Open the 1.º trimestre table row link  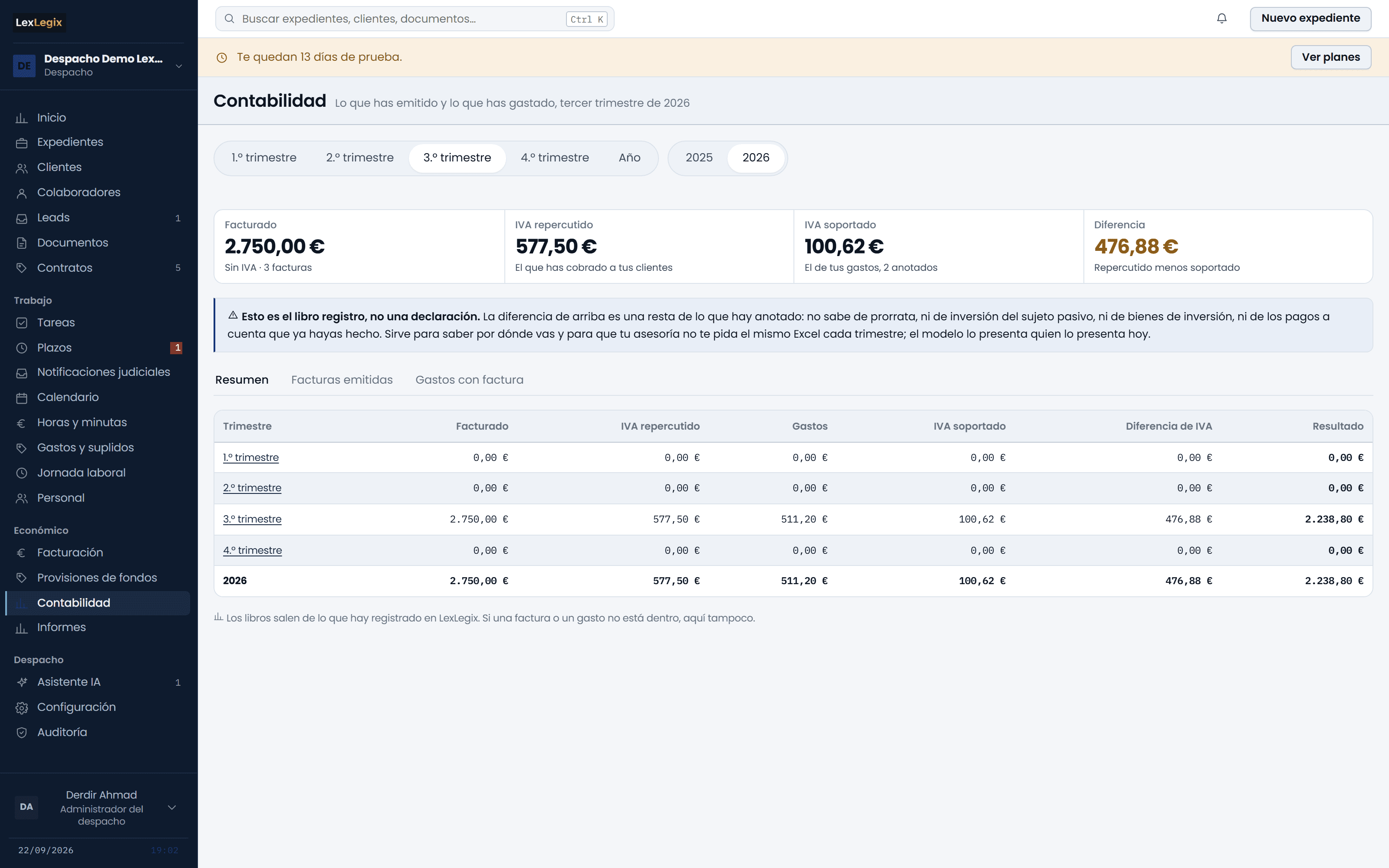(x=251, y=457)
